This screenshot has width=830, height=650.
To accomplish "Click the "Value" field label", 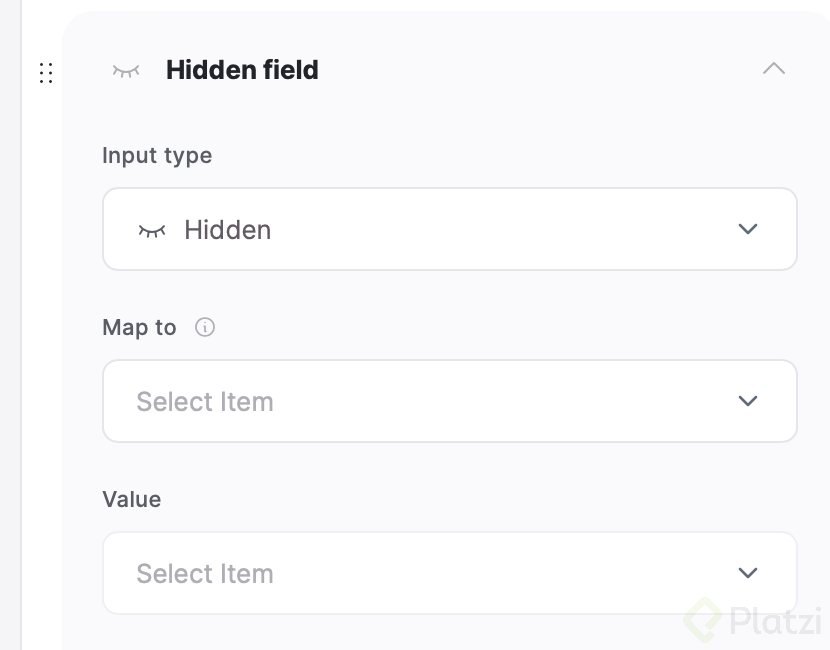I will pos(131,499).
